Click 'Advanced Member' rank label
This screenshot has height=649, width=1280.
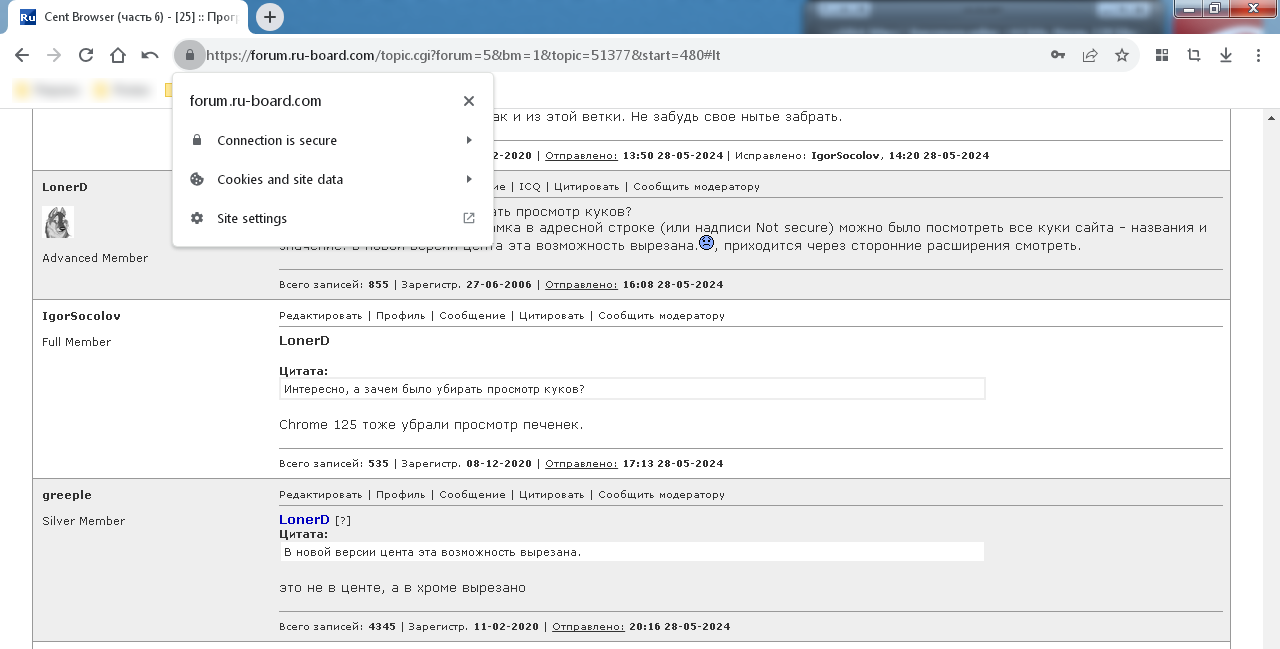point(95,258)
